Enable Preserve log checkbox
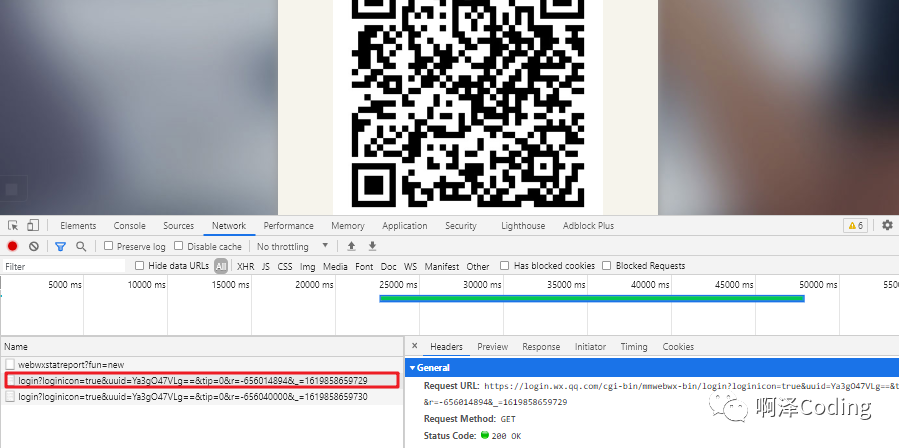 (x=108, y=246)
